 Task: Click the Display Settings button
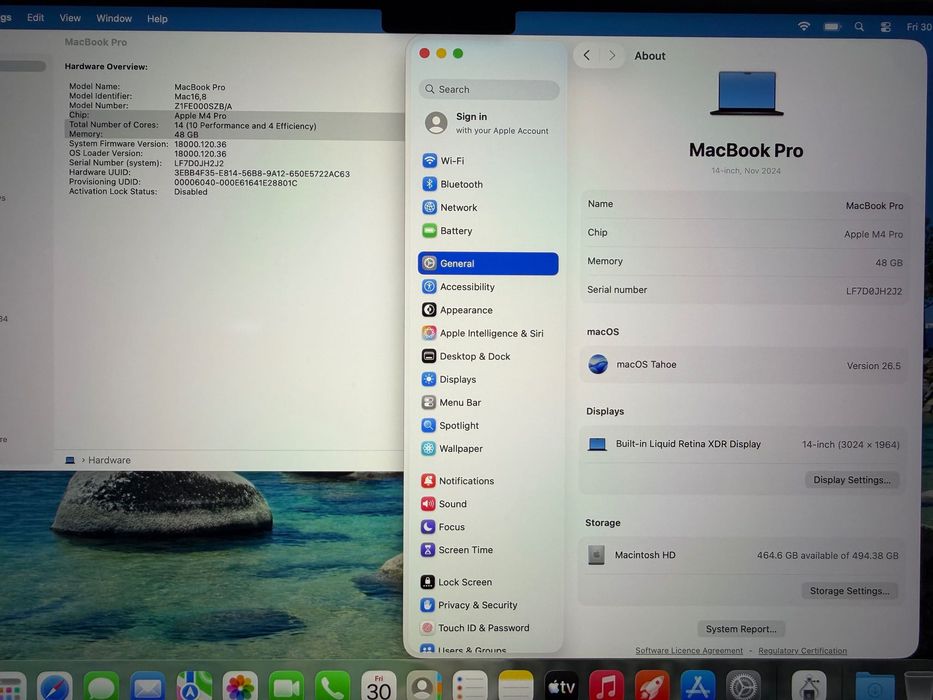[851, 480]
